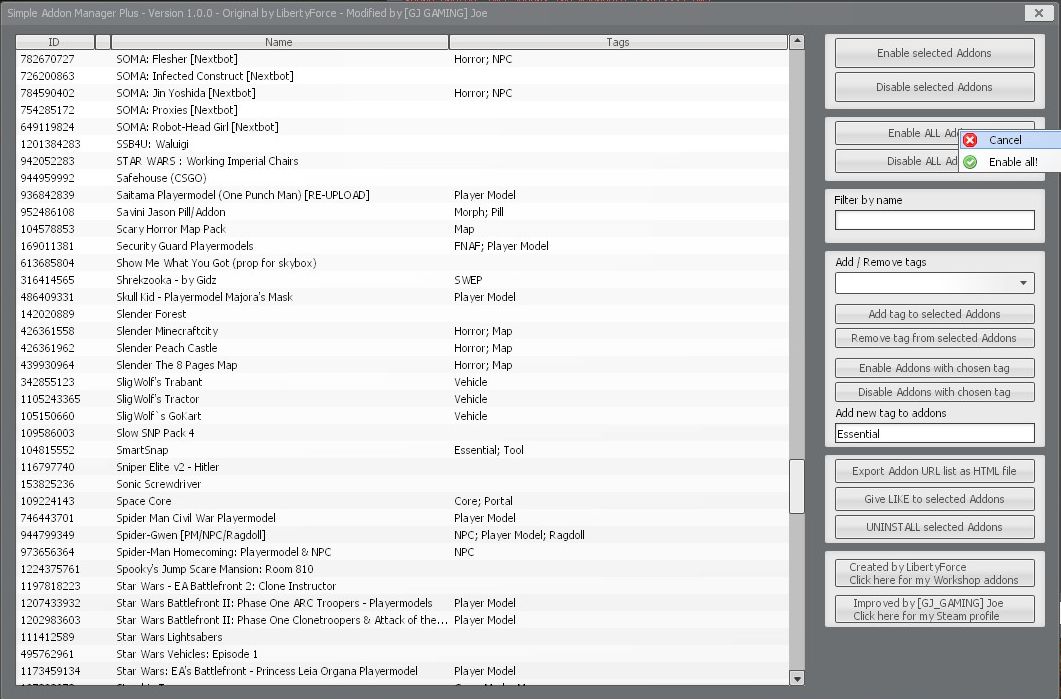Select 'Star Wars Vehicles: Episode 1' row
The width and height of the screenshot is (1061, 699).
point(402,654)
